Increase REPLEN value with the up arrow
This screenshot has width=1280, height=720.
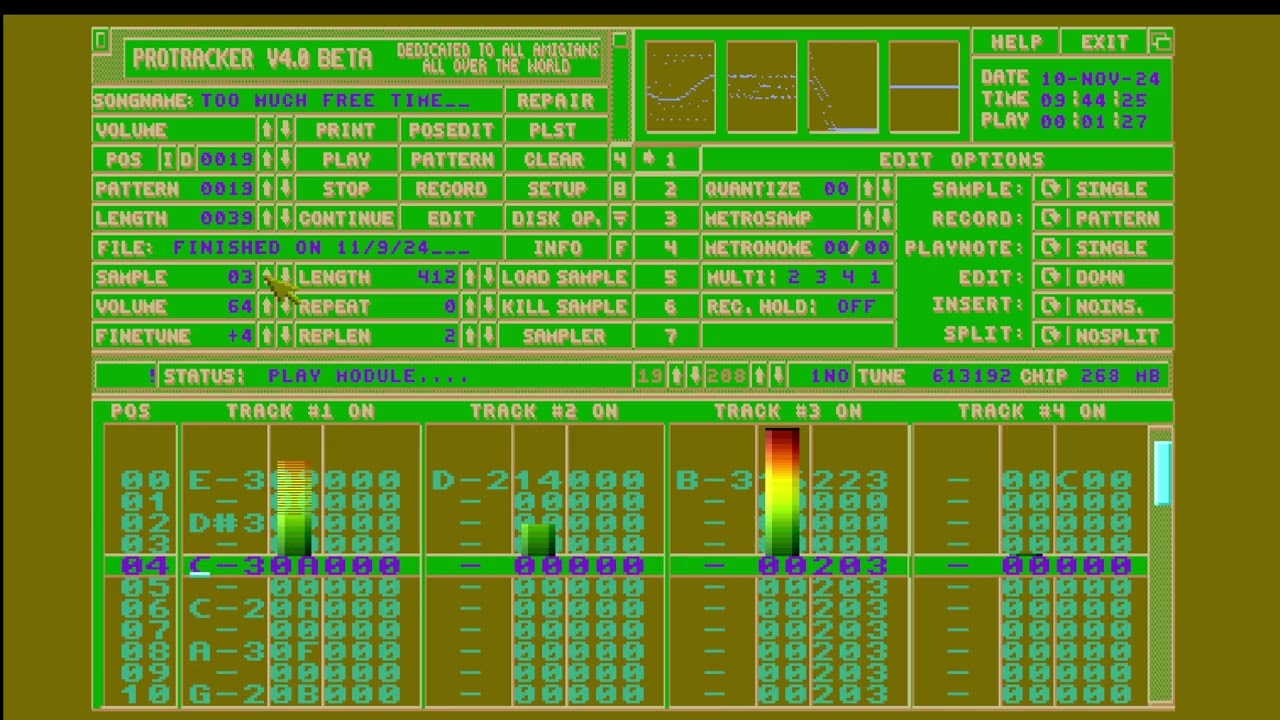470,336
